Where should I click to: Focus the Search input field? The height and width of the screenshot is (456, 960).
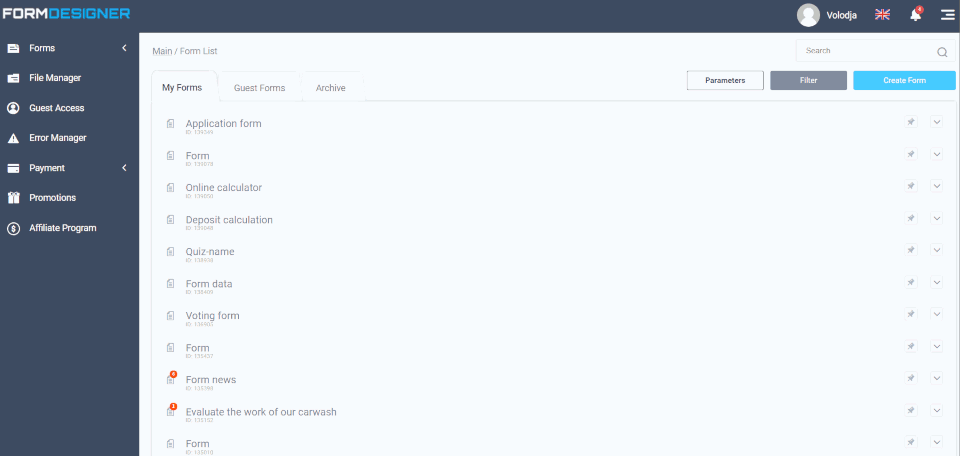[876, 51]
